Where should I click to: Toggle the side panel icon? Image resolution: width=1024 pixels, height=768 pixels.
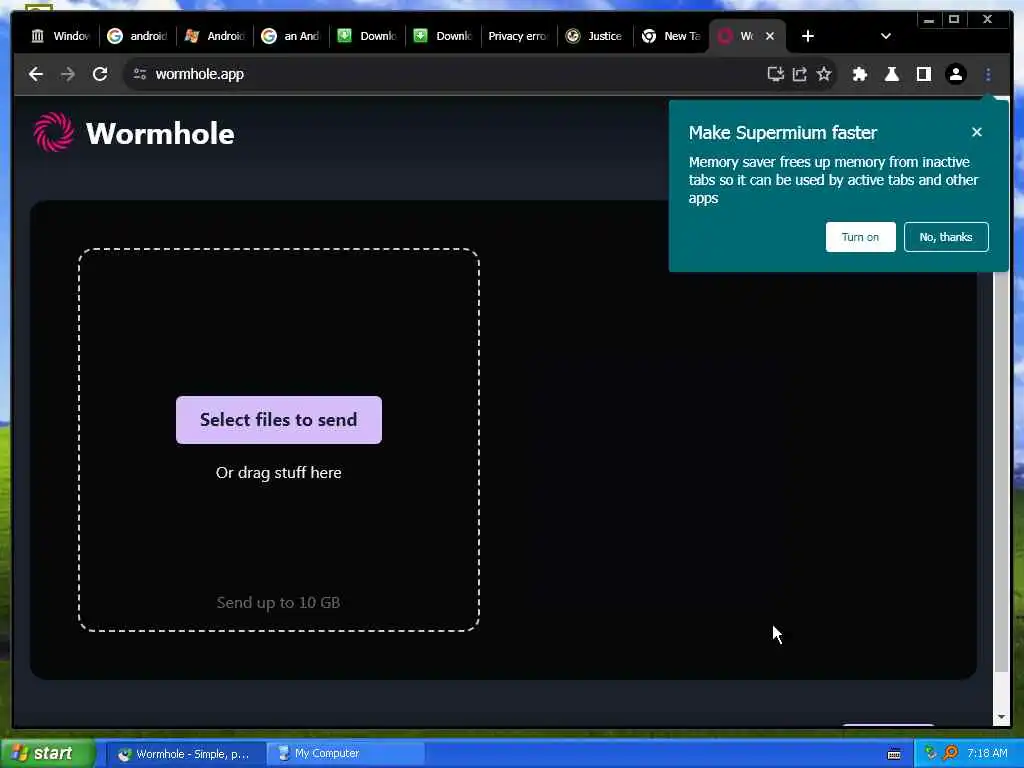tap(923, 74)
